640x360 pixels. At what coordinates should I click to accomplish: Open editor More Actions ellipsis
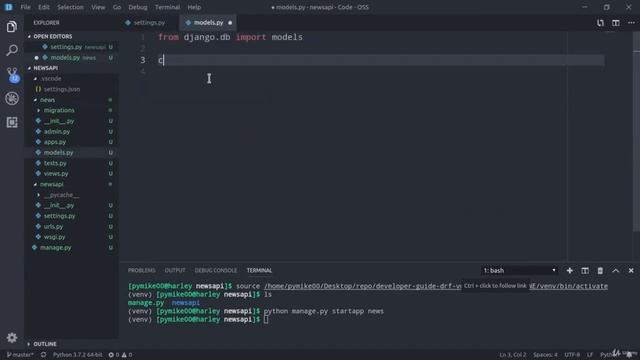631,23
